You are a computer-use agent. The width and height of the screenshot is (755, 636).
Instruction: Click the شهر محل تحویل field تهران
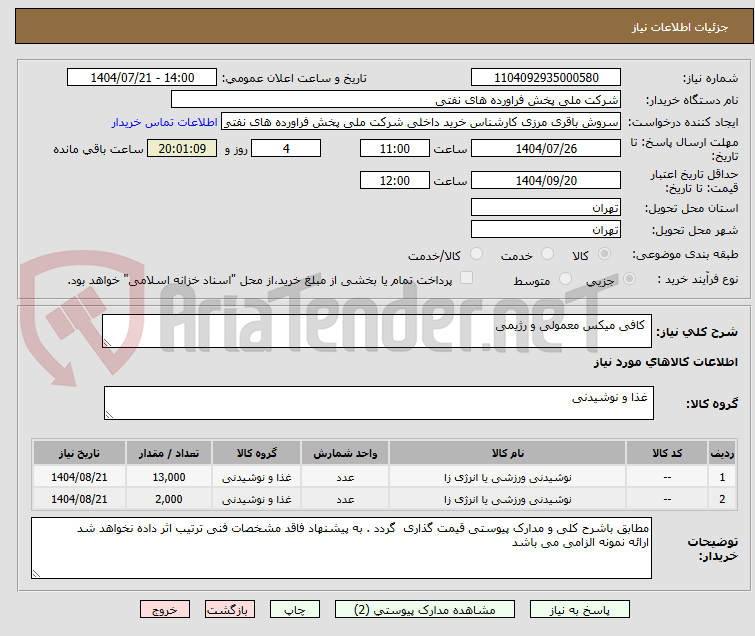546,230
